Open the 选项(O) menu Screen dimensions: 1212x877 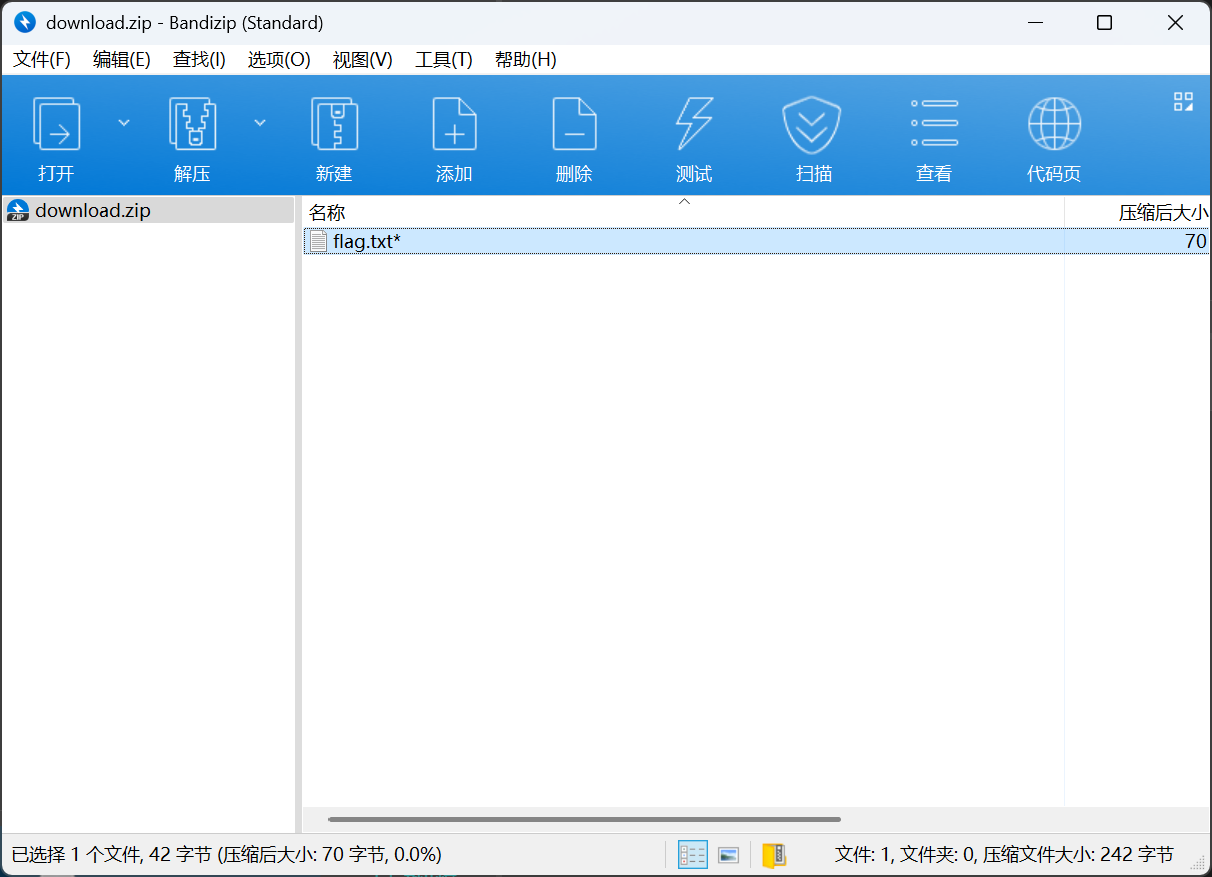[x=279, y=59]
